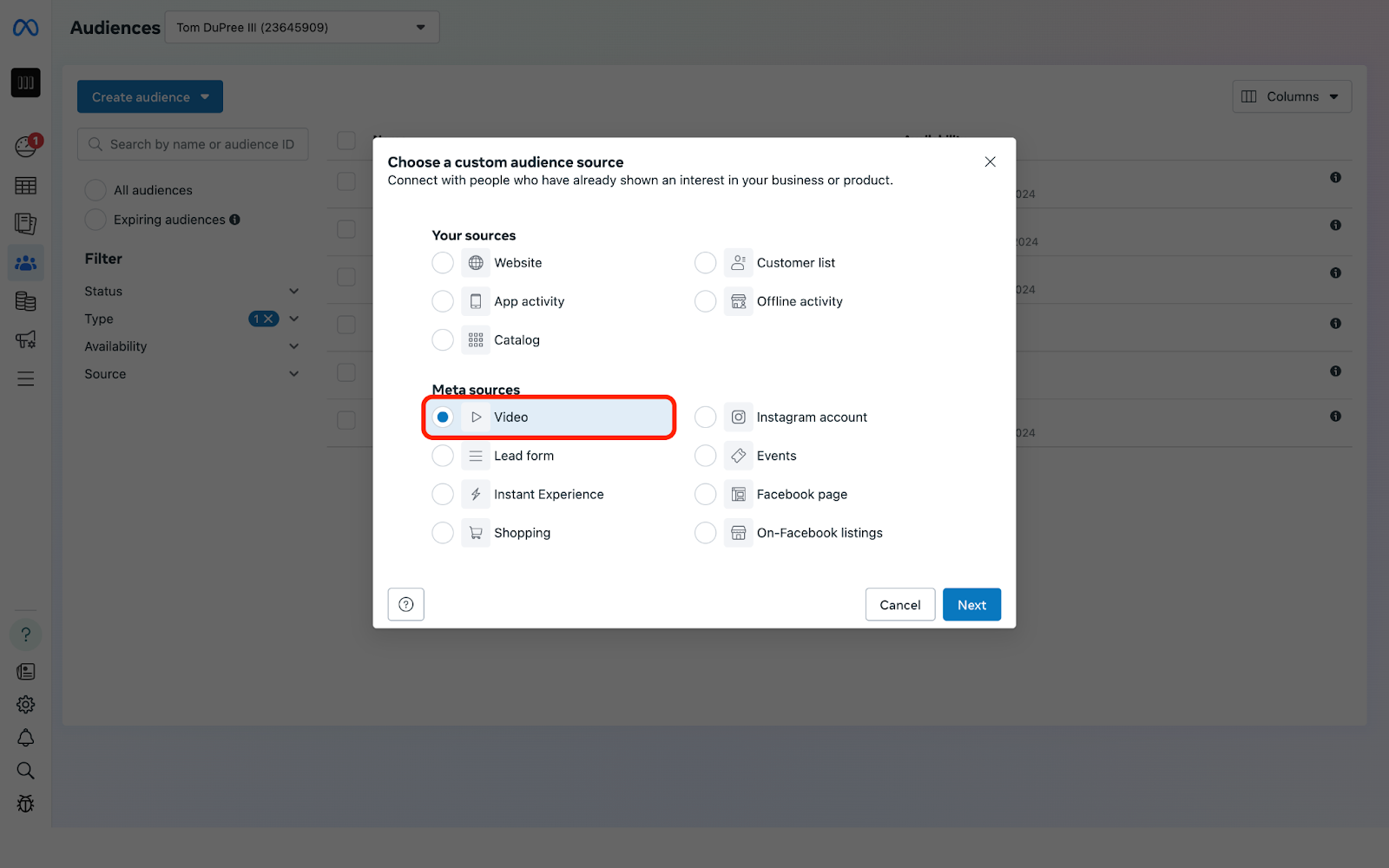Tick the select-all checkbox in table header
Screen dimensions: 1389x868
(346, 141)
